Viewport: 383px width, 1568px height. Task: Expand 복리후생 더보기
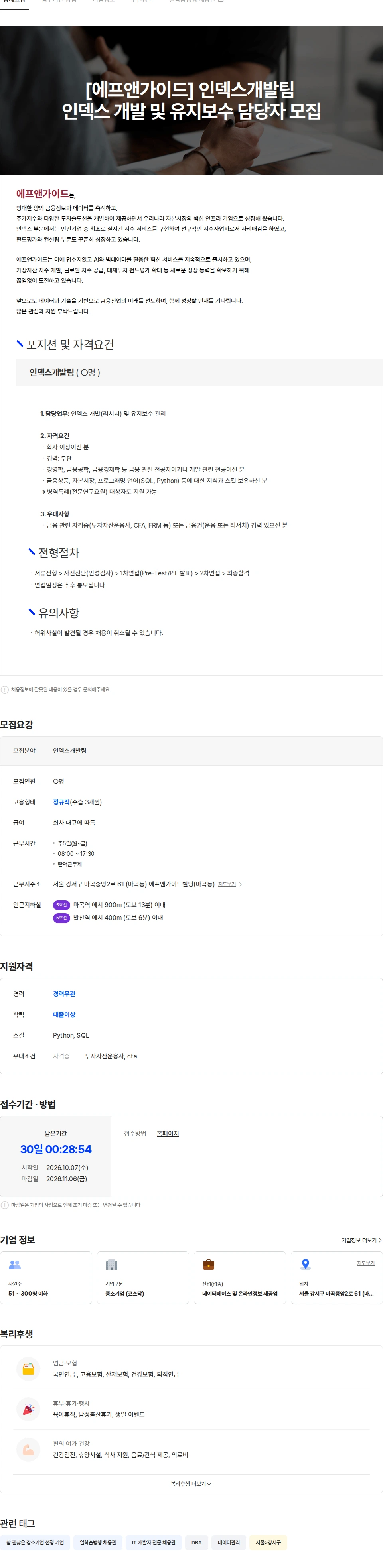191,1484
